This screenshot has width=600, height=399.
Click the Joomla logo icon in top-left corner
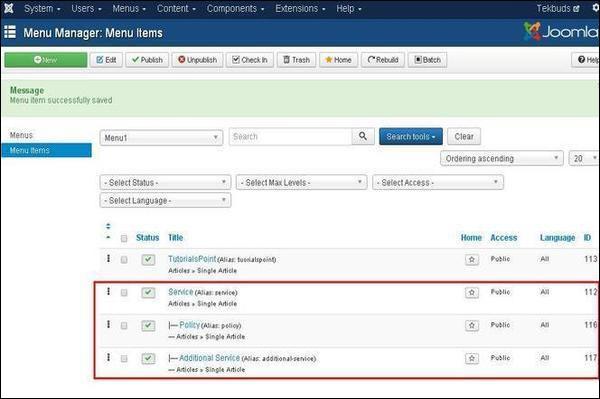pyautogui.click(x=8, y=8)
